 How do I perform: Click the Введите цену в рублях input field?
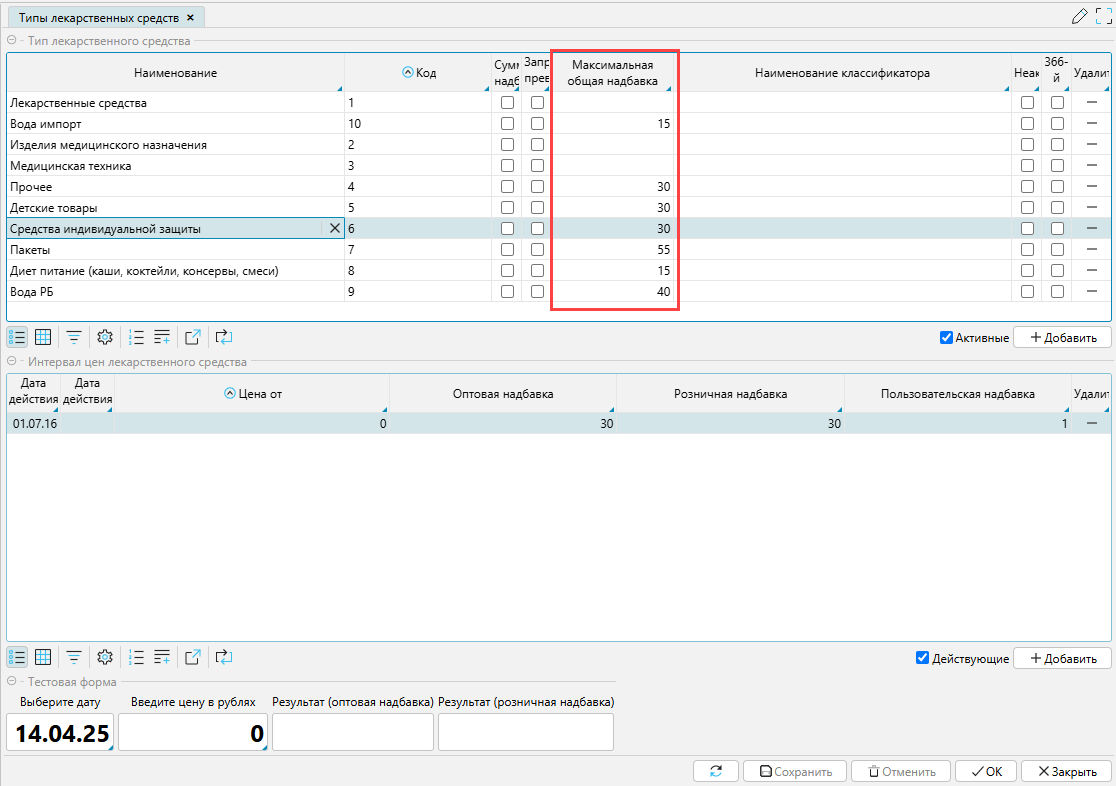(193, 733)
